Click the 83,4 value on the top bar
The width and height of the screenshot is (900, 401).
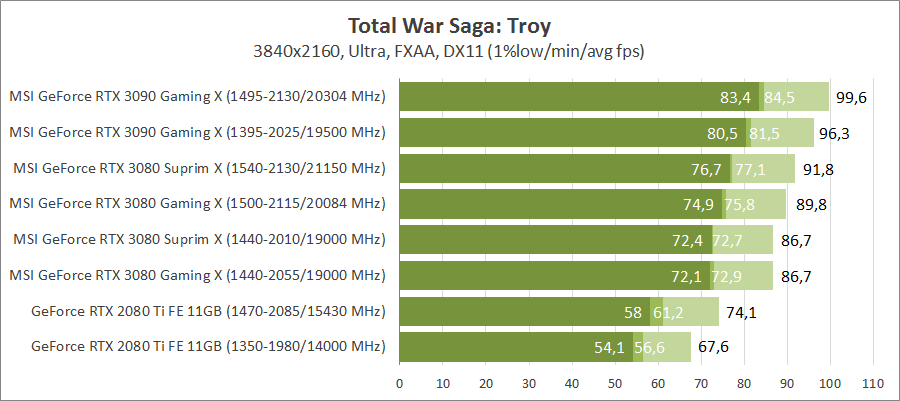pos(735,98)
